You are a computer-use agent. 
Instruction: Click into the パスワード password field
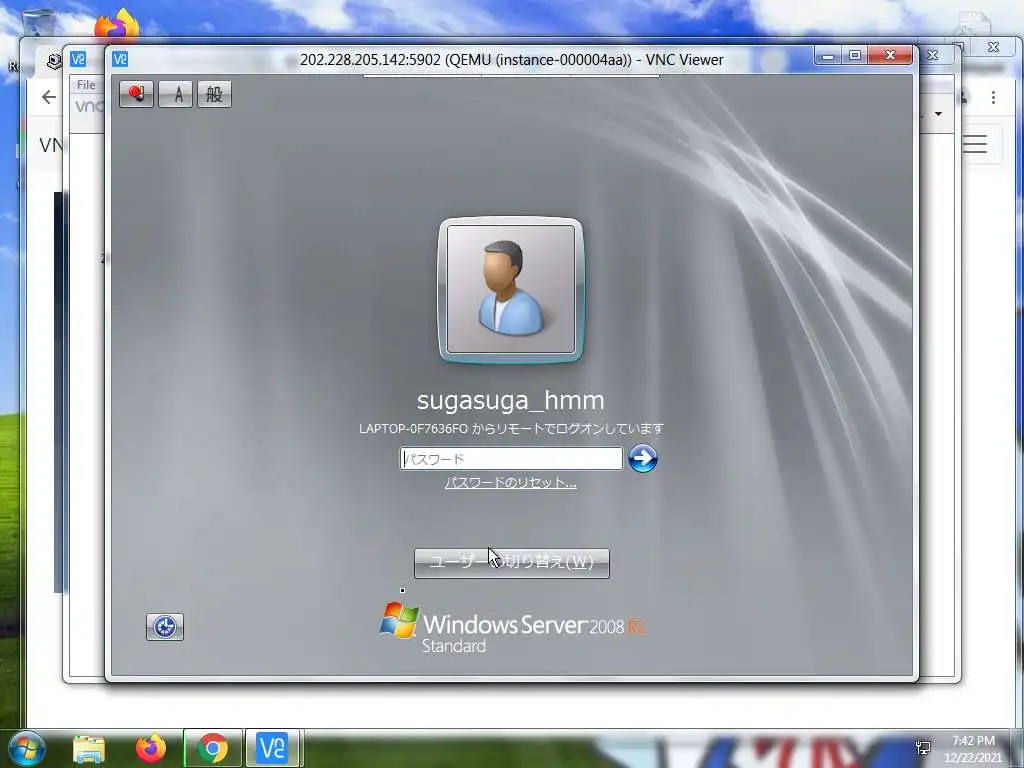pos(511,458)
